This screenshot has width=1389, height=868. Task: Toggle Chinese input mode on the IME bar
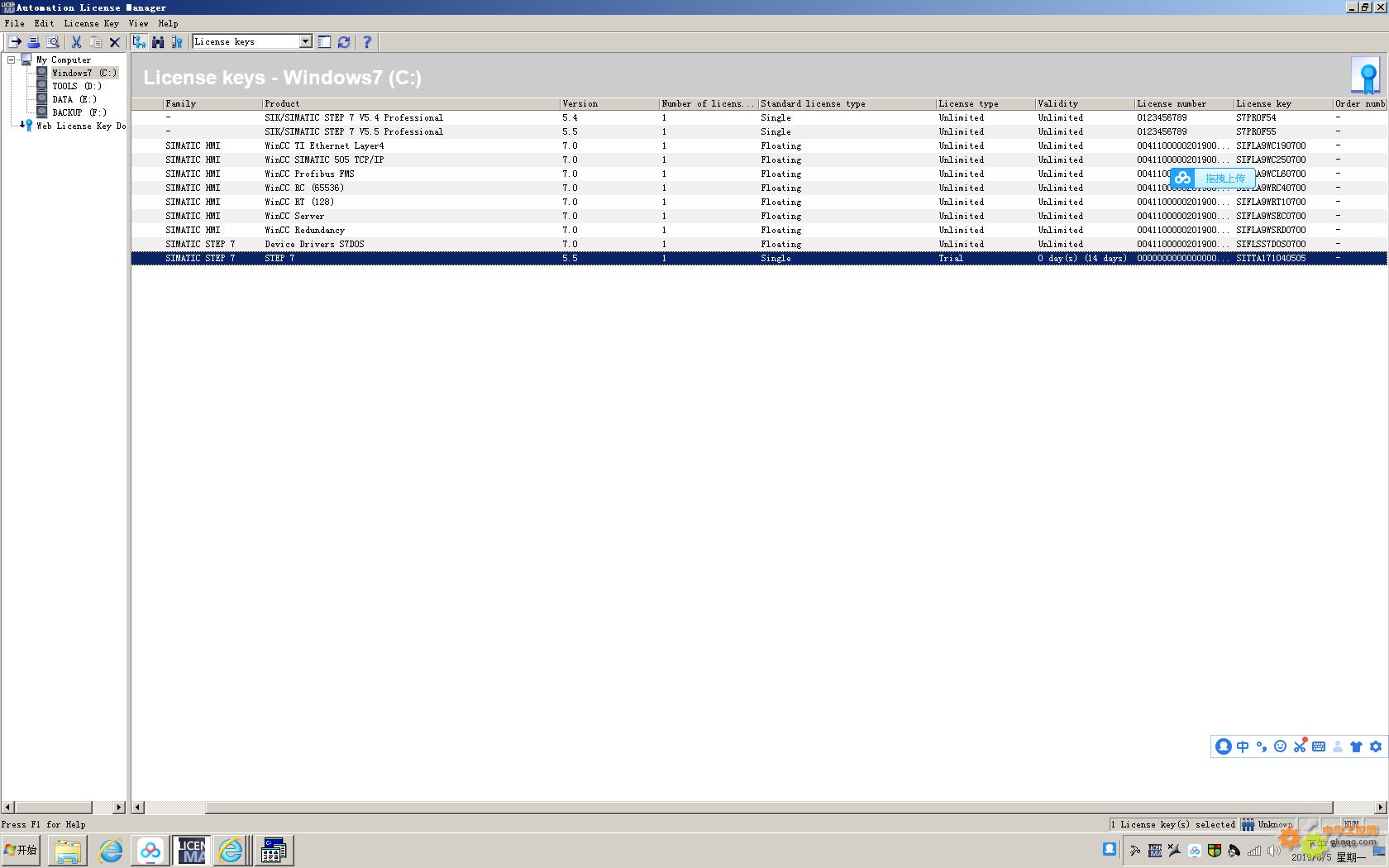(x=1243, y=746)
